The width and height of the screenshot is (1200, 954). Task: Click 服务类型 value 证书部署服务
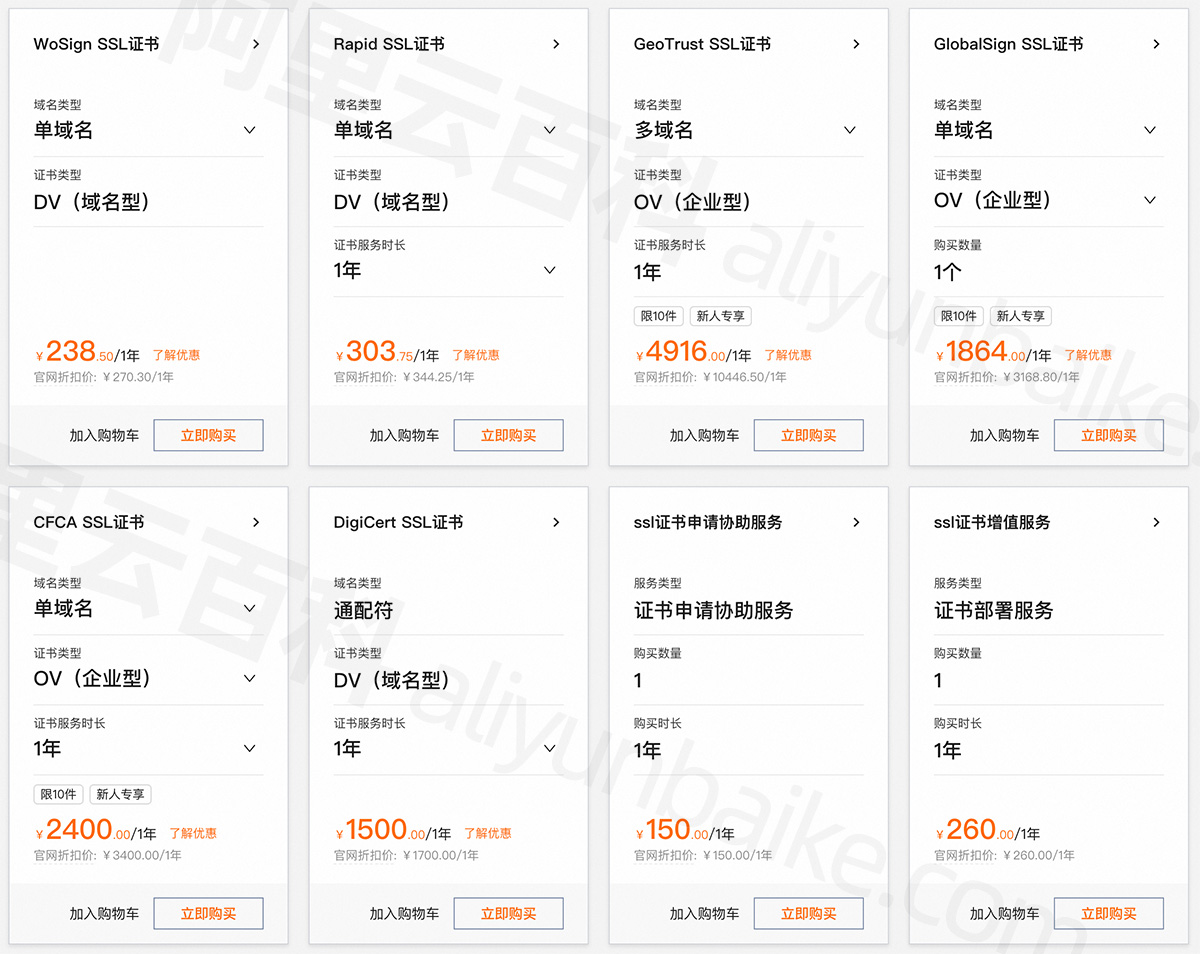(x=994, y=610)
